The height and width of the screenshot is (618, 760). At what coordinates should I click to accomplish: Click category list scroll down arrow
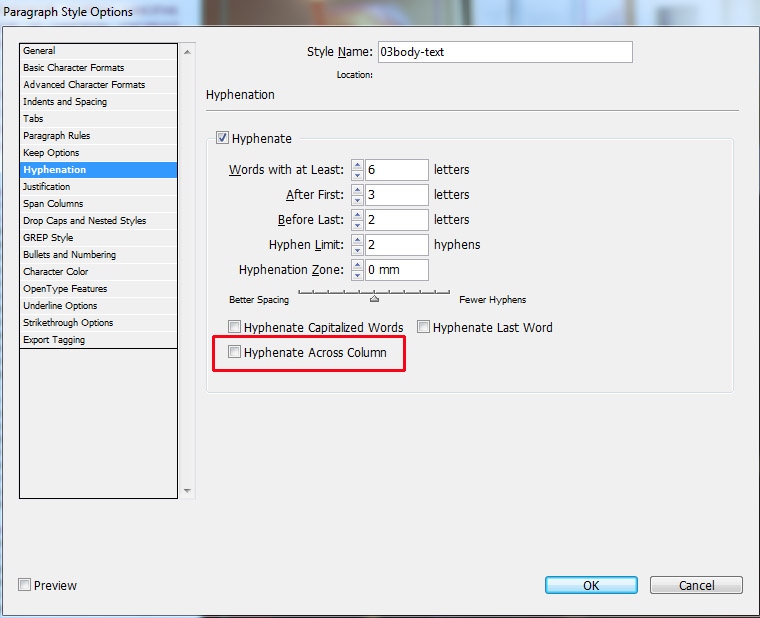187,491
